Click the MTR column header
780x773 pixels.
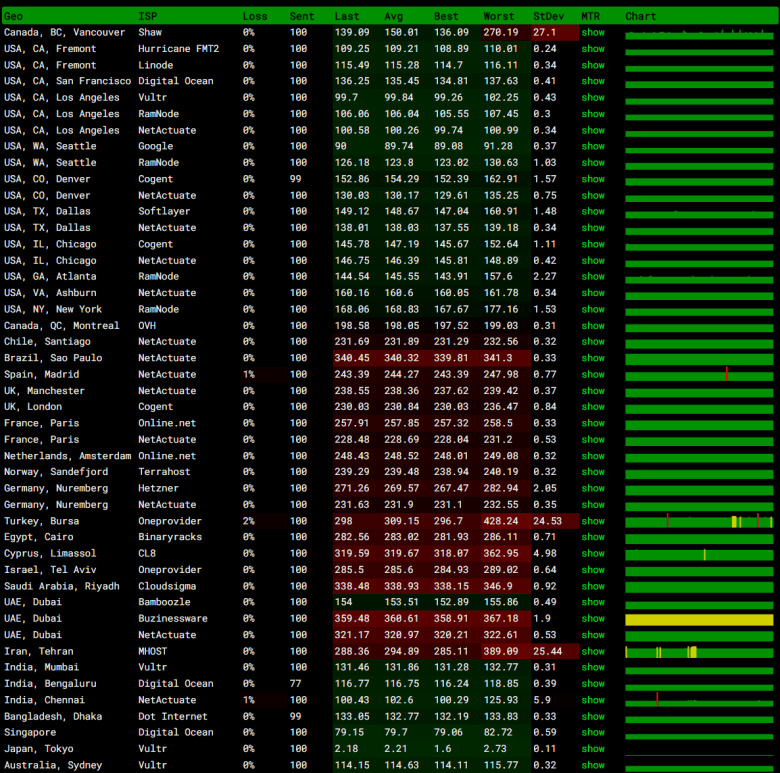pos(590,16)
